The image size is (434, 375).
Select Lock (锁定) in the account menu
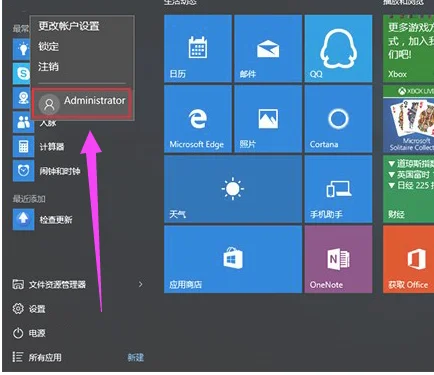pyautogui.click(x=48, y=46)
